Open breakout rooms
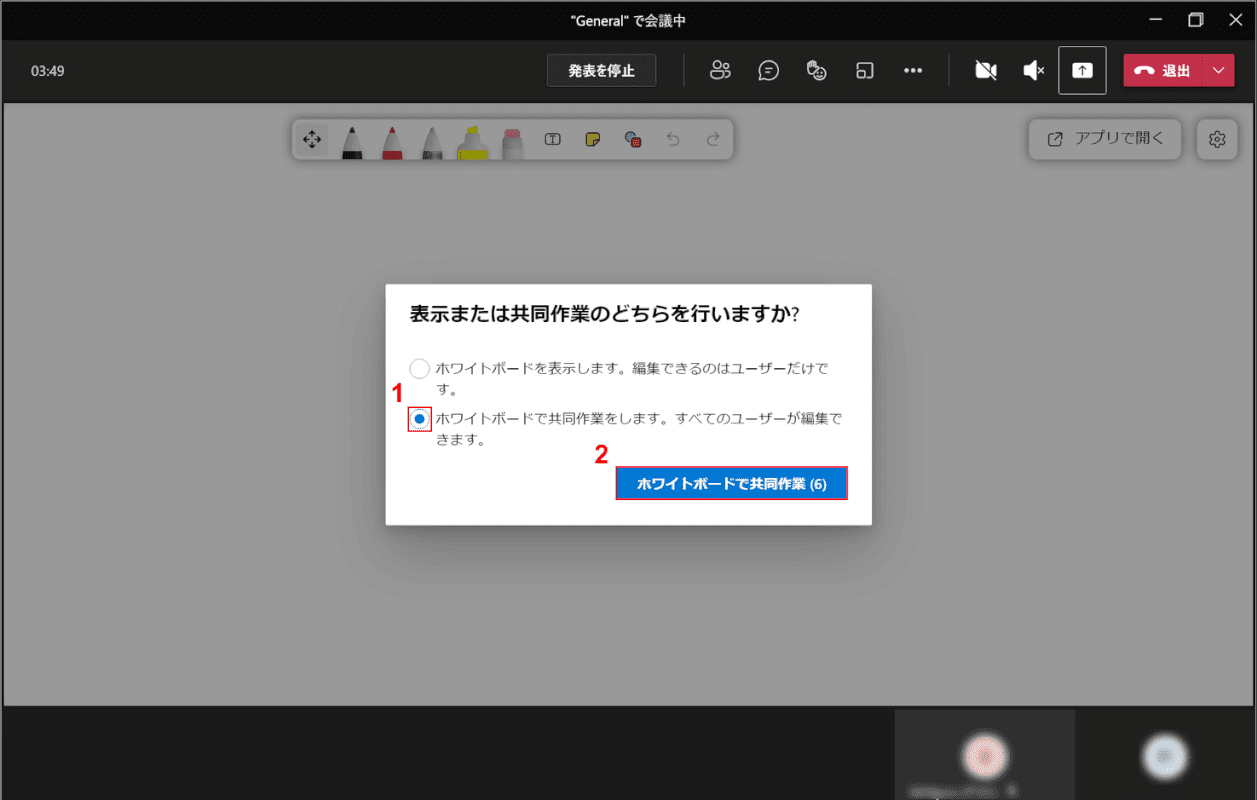The width and height of the screenshot is (1257, 800). click(x=864, y=71)
